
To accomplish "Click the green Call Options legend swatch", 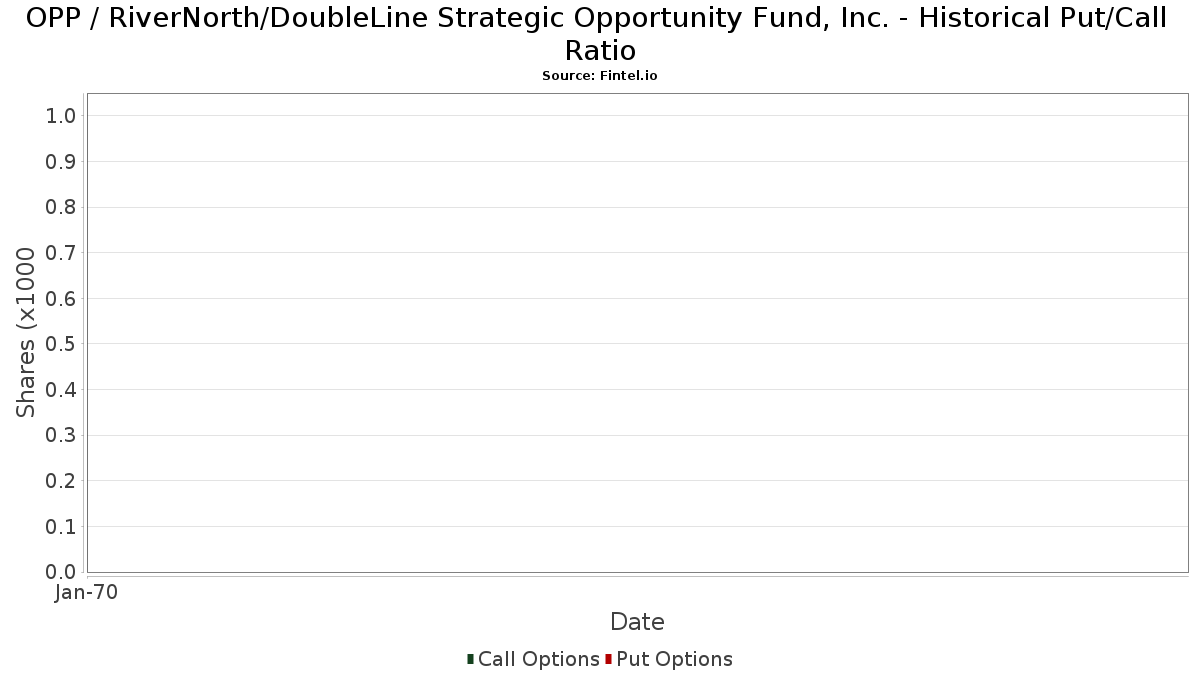I will (470, 659).
